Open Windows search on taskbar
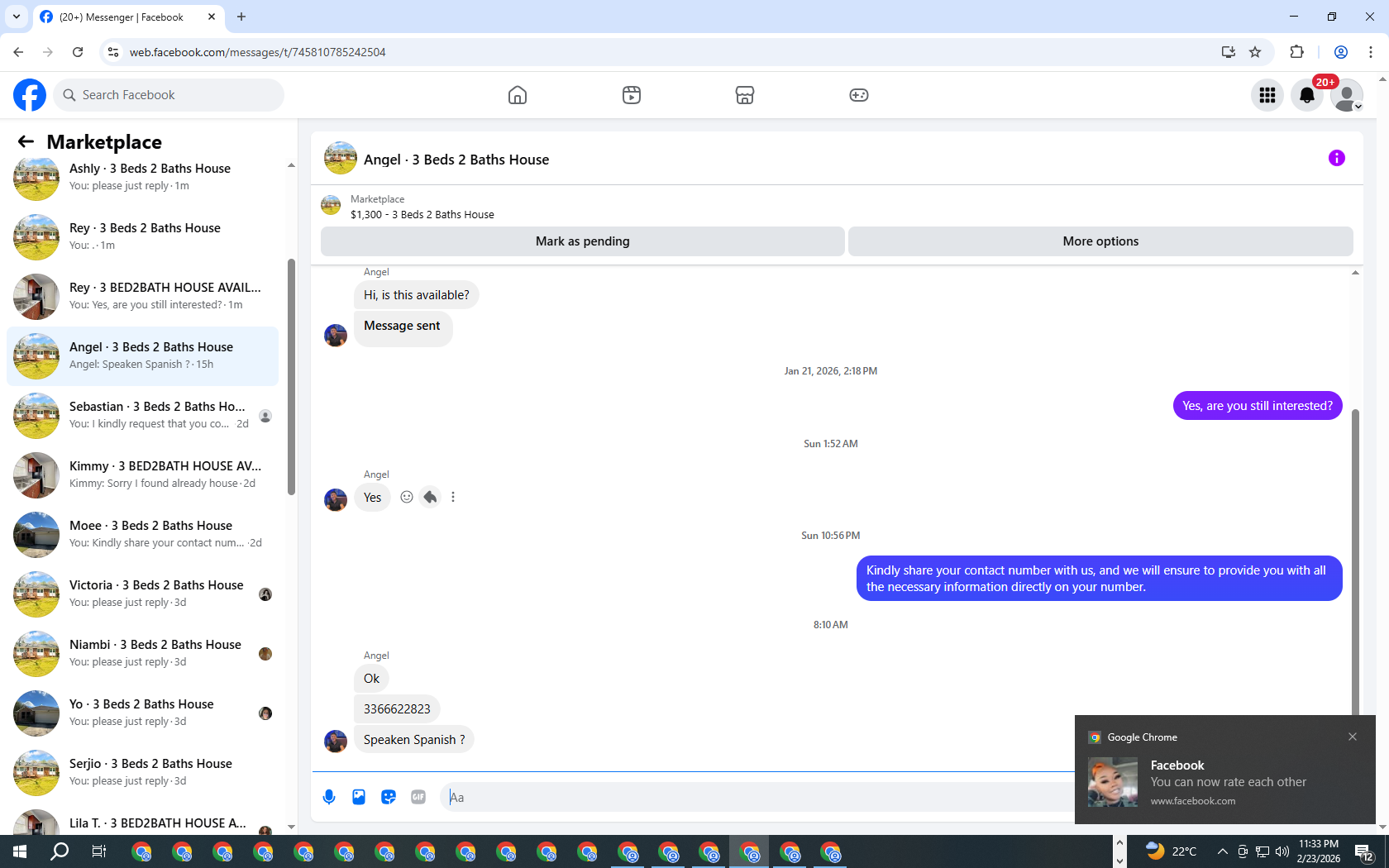 coord(60,851)
